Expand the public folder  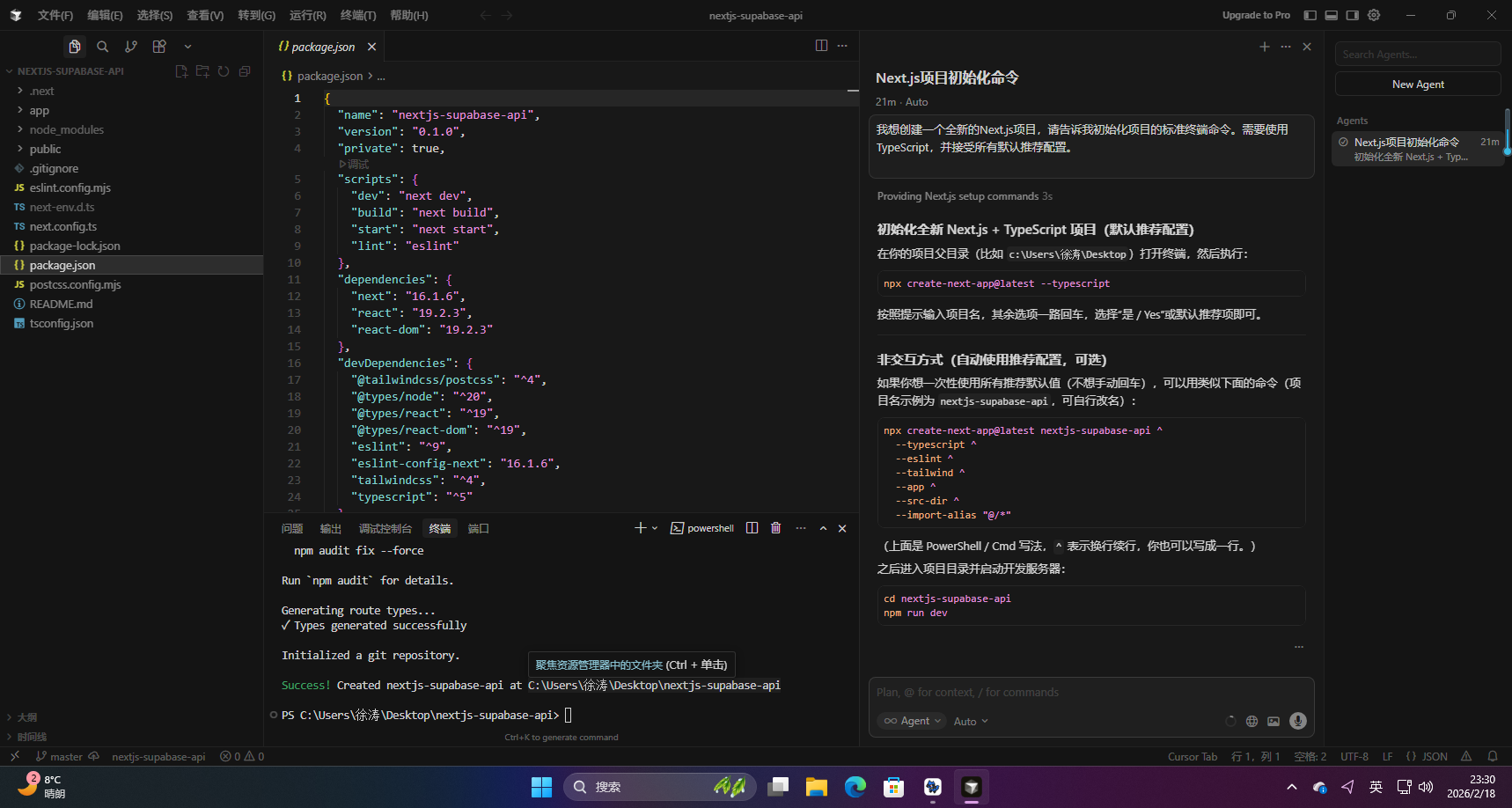[x=45, y=149]
